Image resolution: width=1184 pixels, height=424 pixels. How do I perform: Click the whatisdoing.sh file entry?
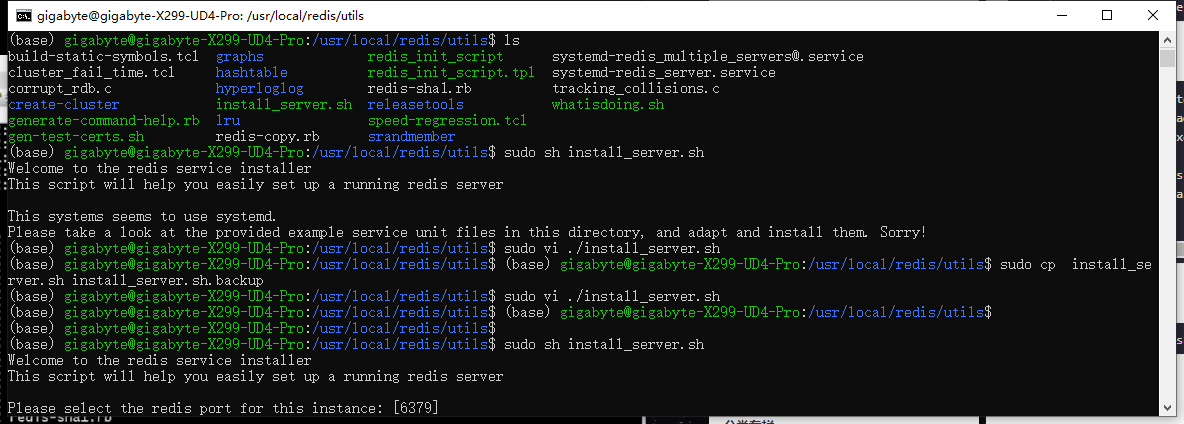(608, 105)
